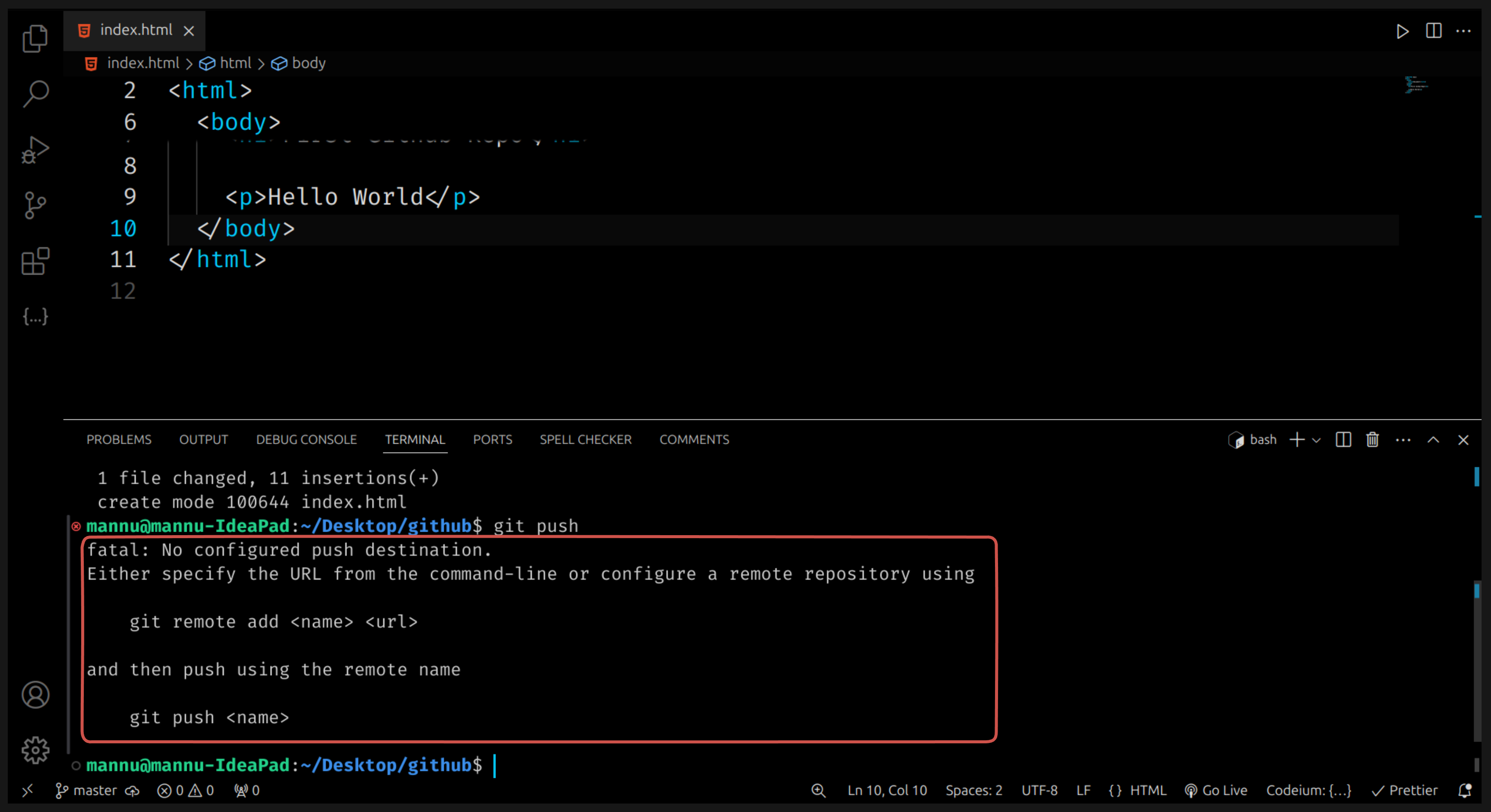This screenshot has height=812, width=1491.
Task: Open the Source Control view
Action: [x=35, y=206]
